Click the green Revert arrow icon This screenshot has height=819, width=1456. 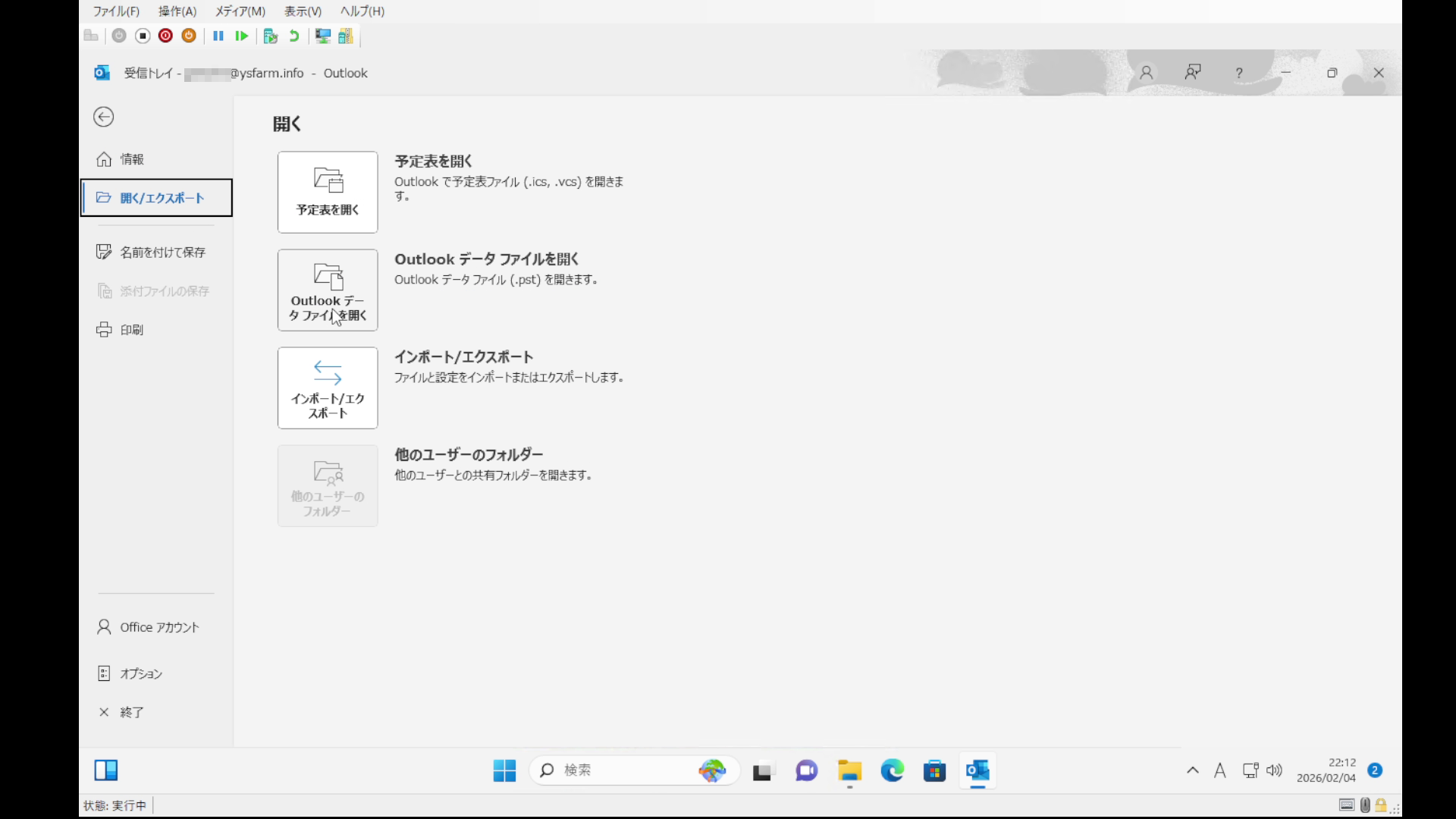tap(294, 36)
